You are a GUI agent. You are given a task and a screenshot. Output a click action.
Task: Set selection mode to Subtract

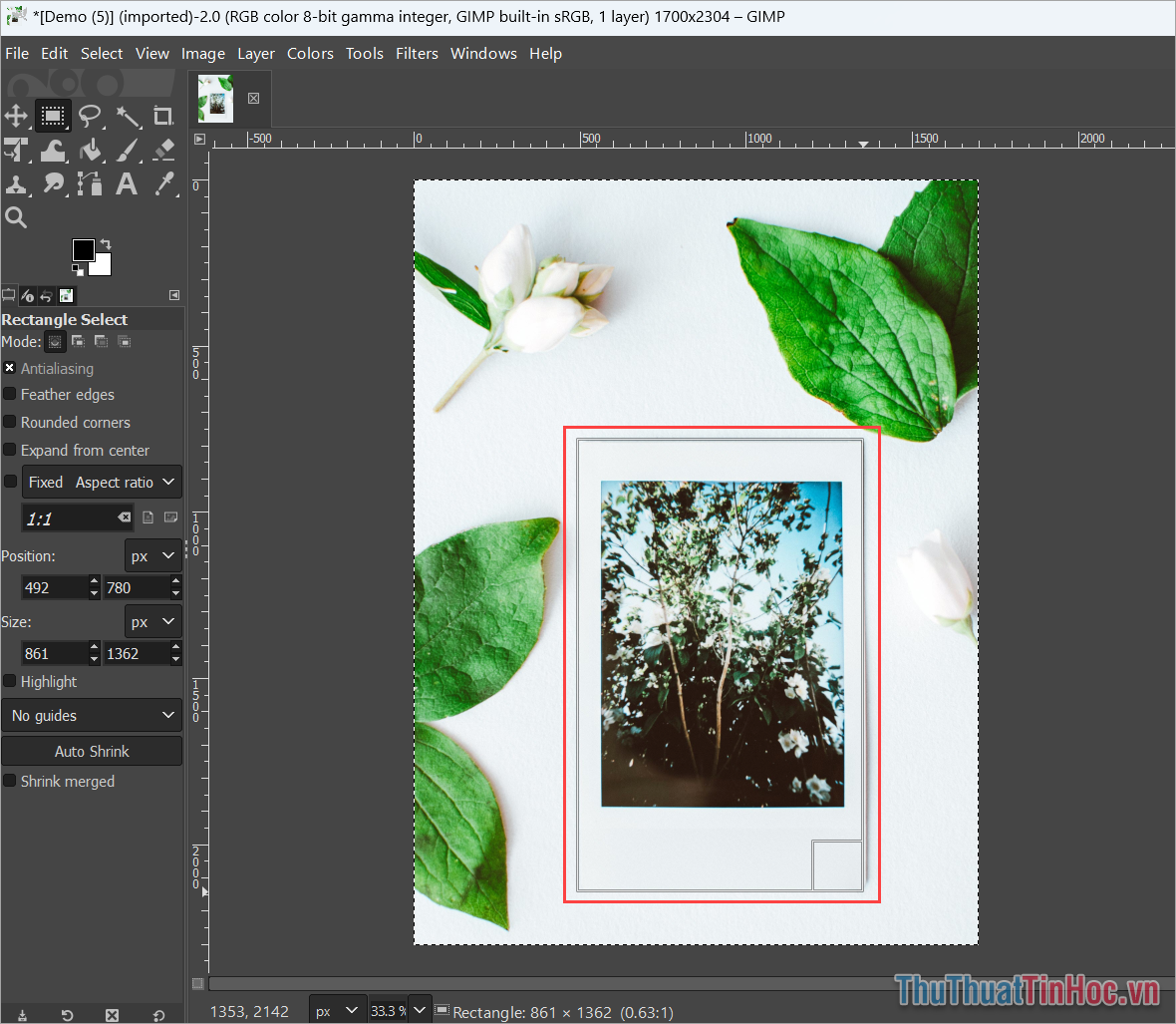point(102,342)
